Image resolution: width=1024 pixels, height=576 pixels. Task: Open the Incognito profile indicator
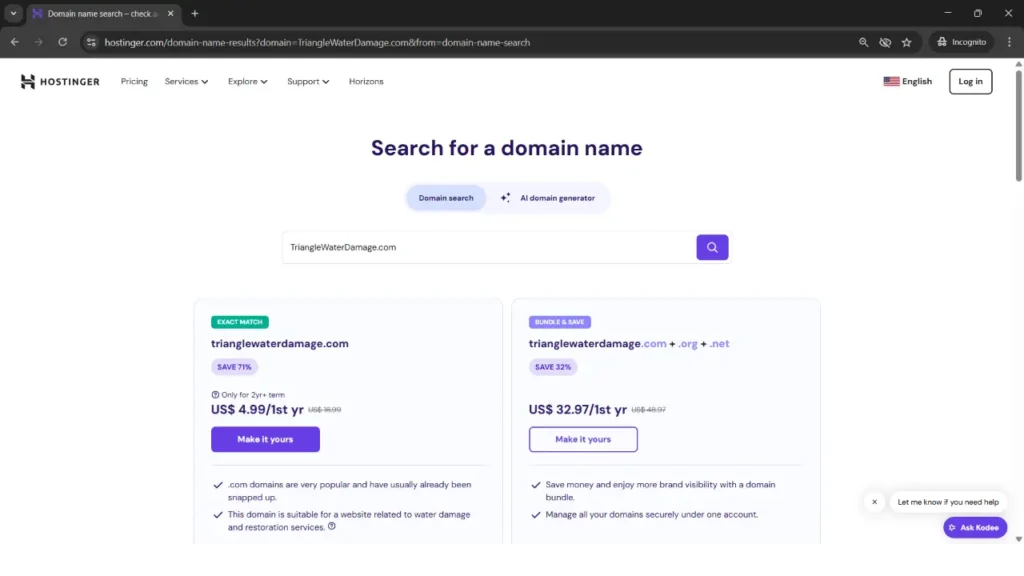(x=961, y=42)
